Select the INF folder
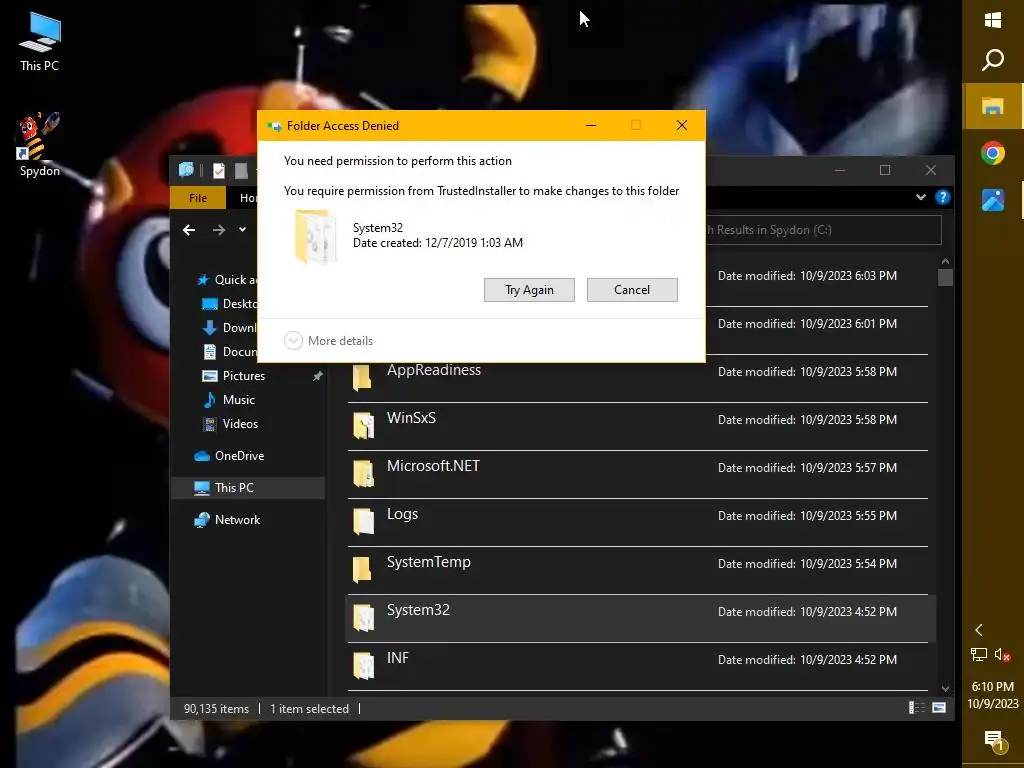This screenshot has height=768, width=1024. click(x=637, y=666)
